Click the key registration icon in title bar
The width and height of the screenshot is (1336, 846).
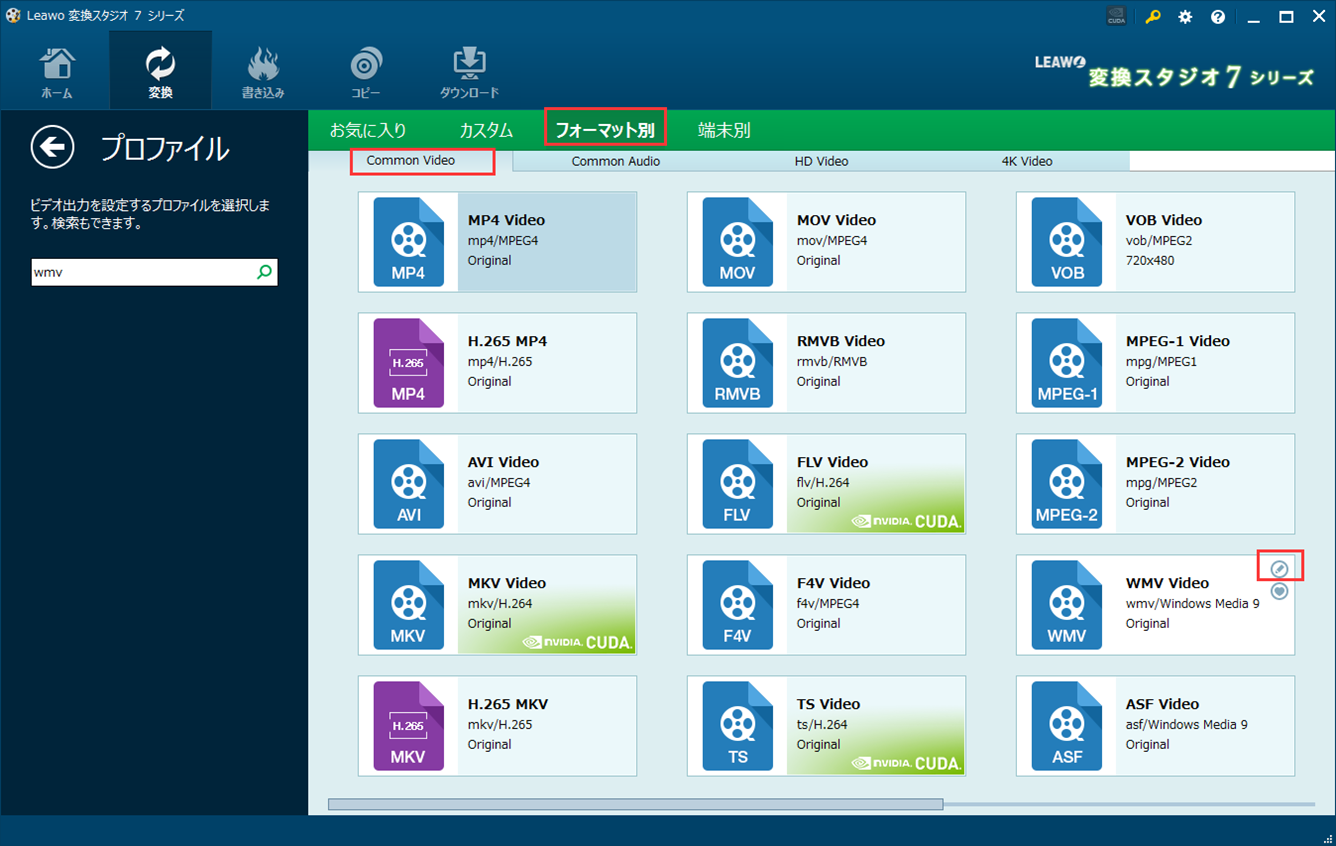click(x=1153, y=17)
